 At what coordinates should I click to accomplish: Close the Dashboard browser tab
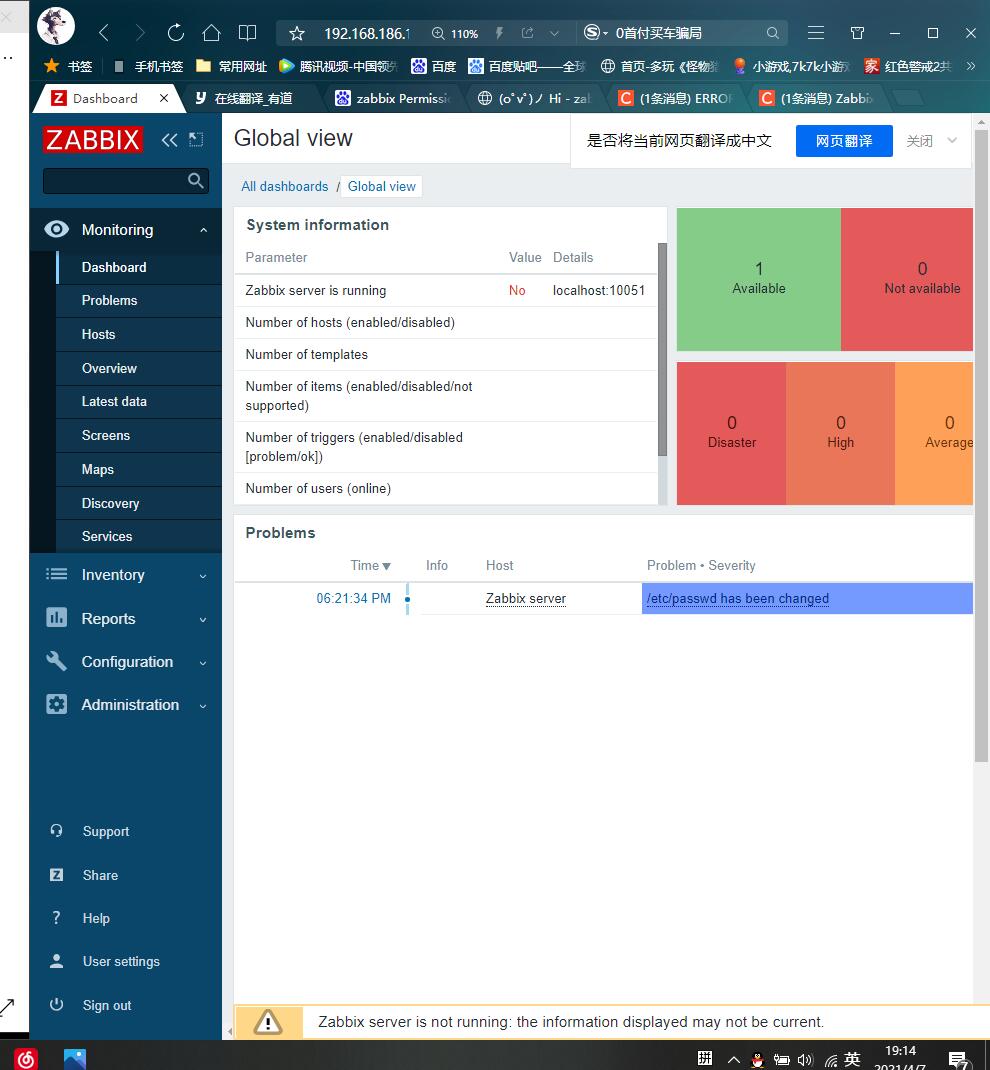pyautogui.click(x=164, y=98)
